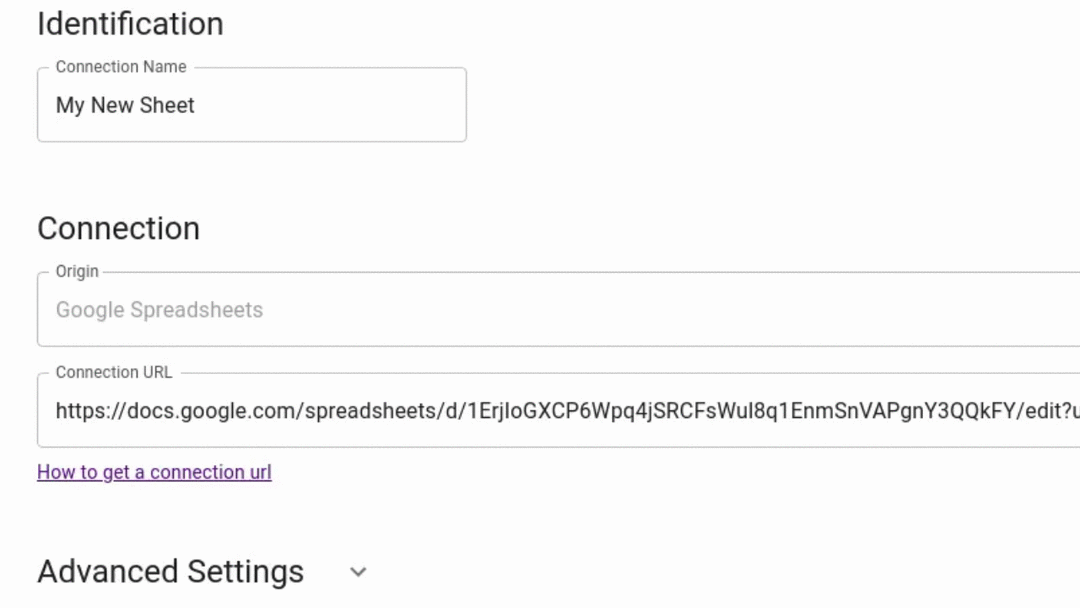
Task: Click the Identification section heading
Action: tap(130, 24)
